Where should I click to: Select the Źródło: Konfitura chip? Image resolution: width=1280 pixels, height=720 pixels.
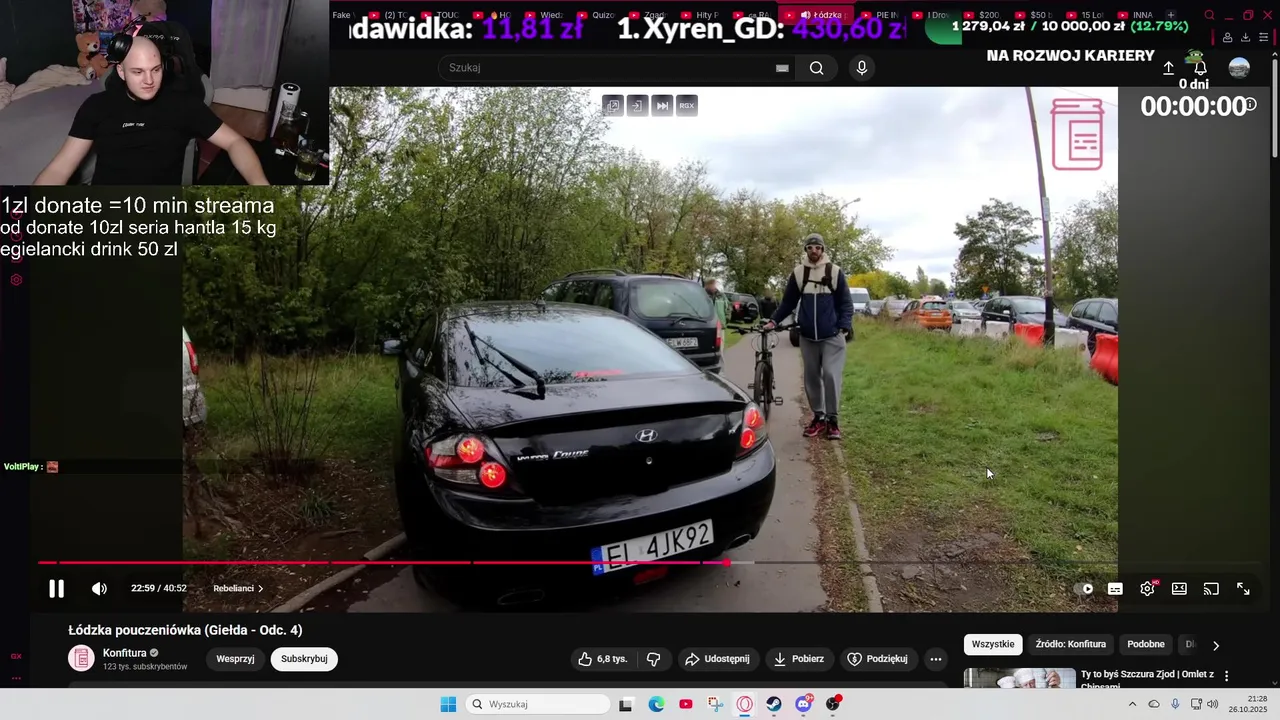click(x=1071, y=644)
